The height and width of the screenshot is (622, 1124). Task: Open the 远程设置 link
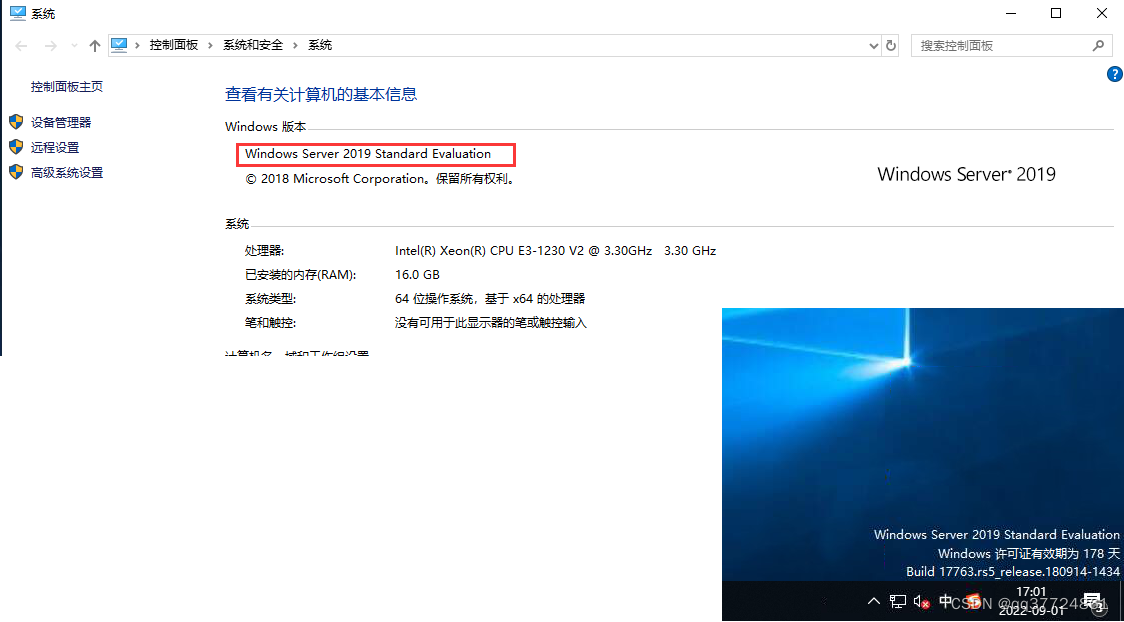pyautogui.click(x=54, y=148)
